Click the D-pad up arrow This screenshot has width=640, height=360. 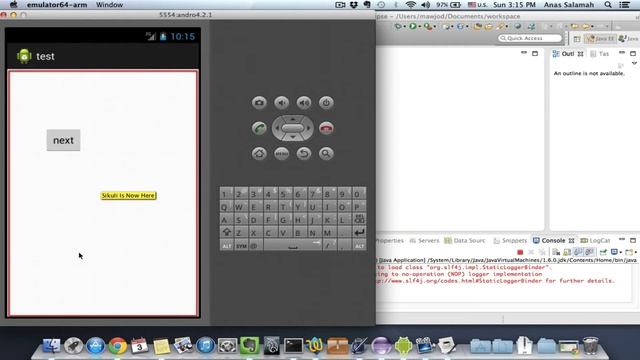(x=293, y=119)
